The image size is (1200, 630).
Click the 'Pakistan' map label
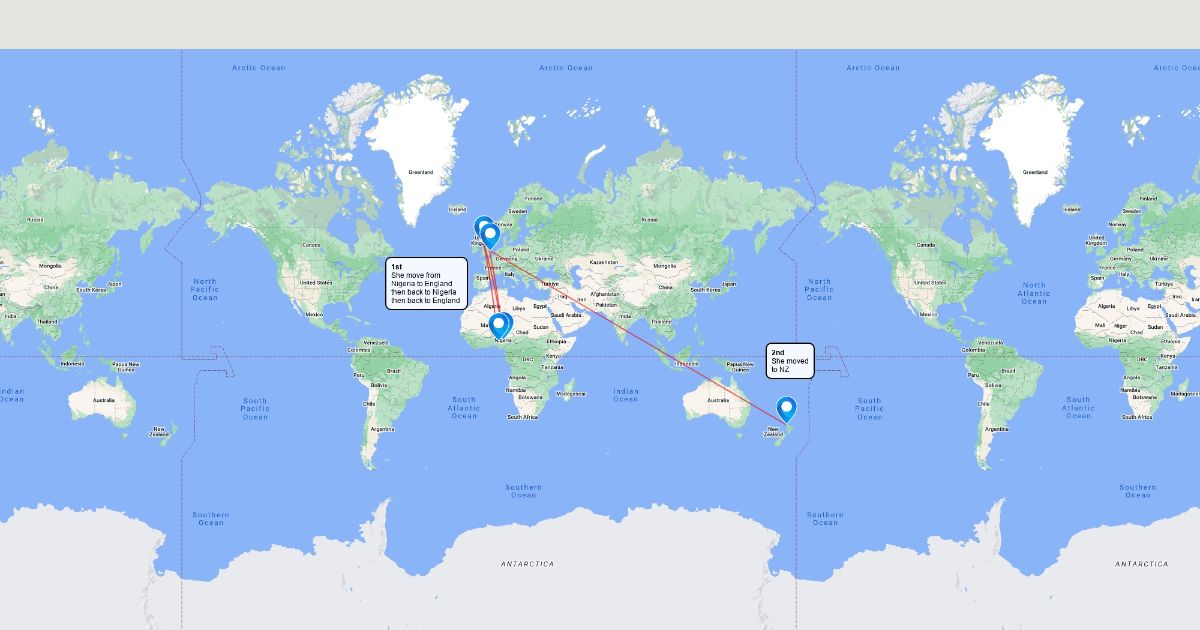pos(605,305)
